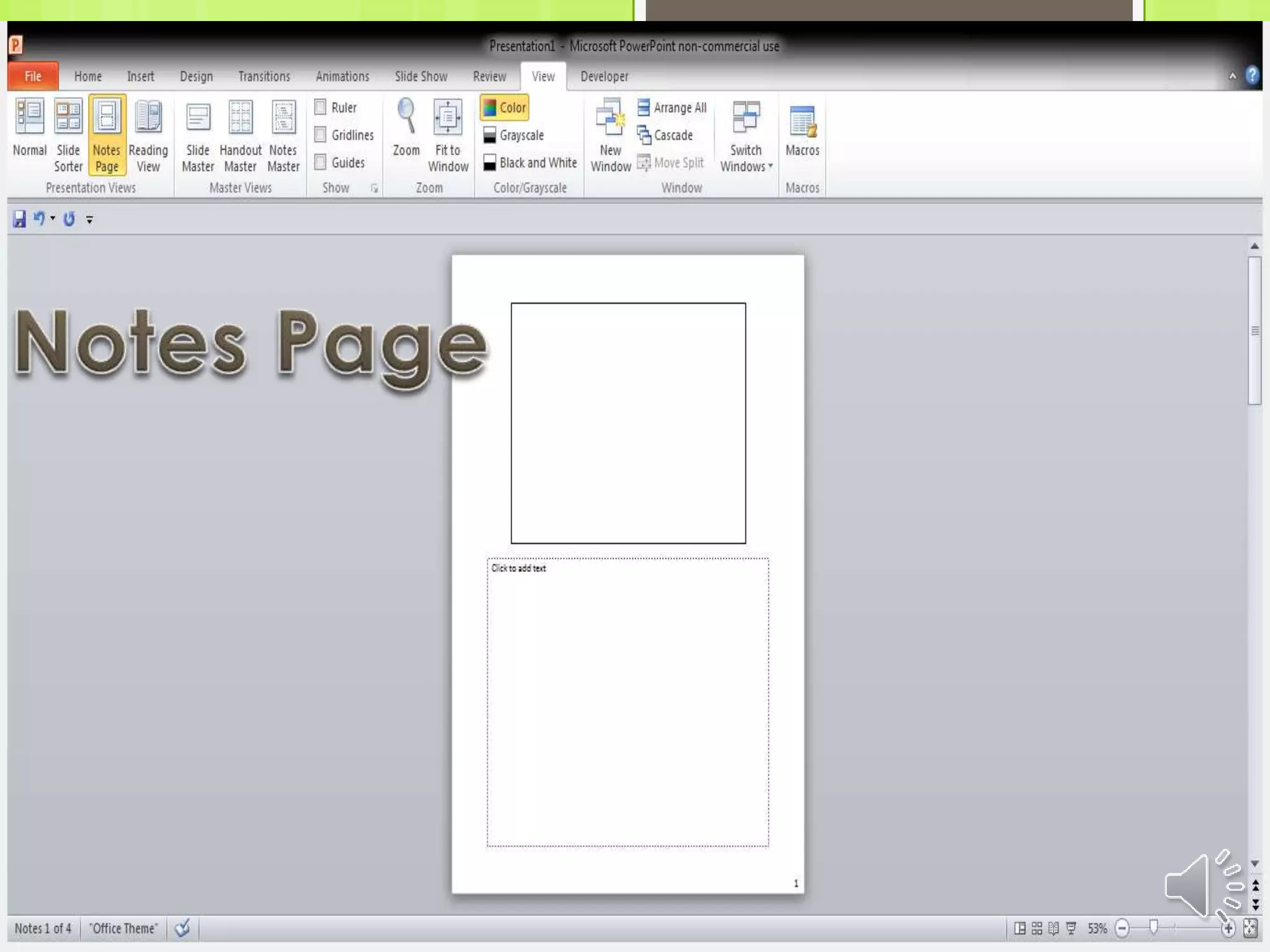
Task: Open the Handout Master view
Action: 241,118
